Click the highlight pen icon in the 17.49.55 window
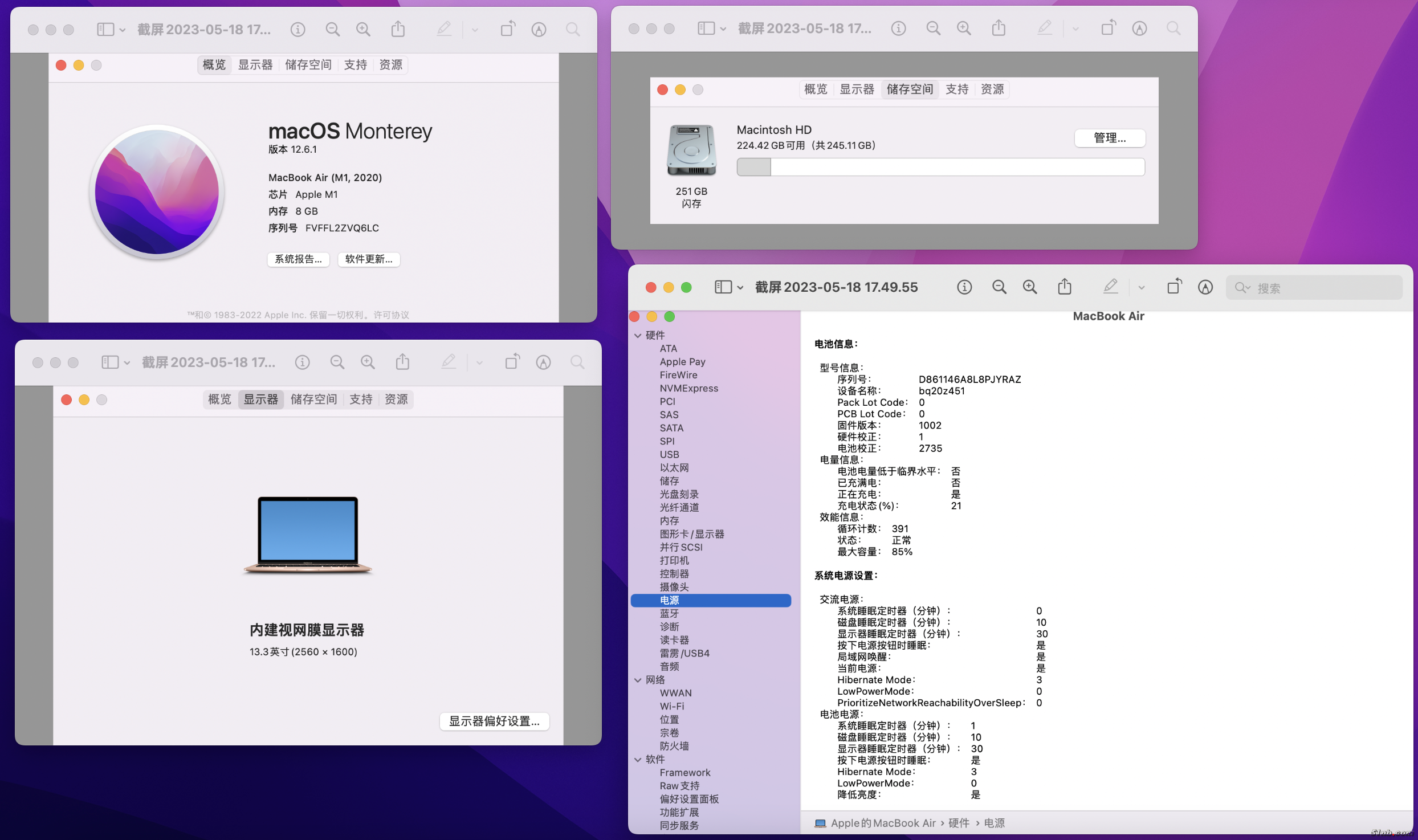 pos(1110,287)
